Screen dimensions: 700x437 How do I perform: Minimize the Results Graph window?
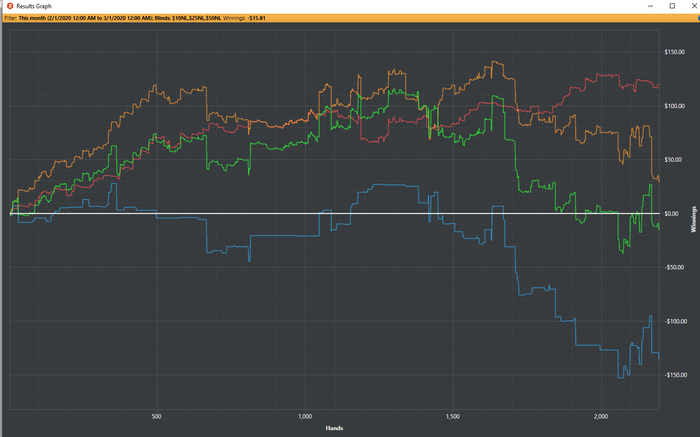(x=650, y=6)
